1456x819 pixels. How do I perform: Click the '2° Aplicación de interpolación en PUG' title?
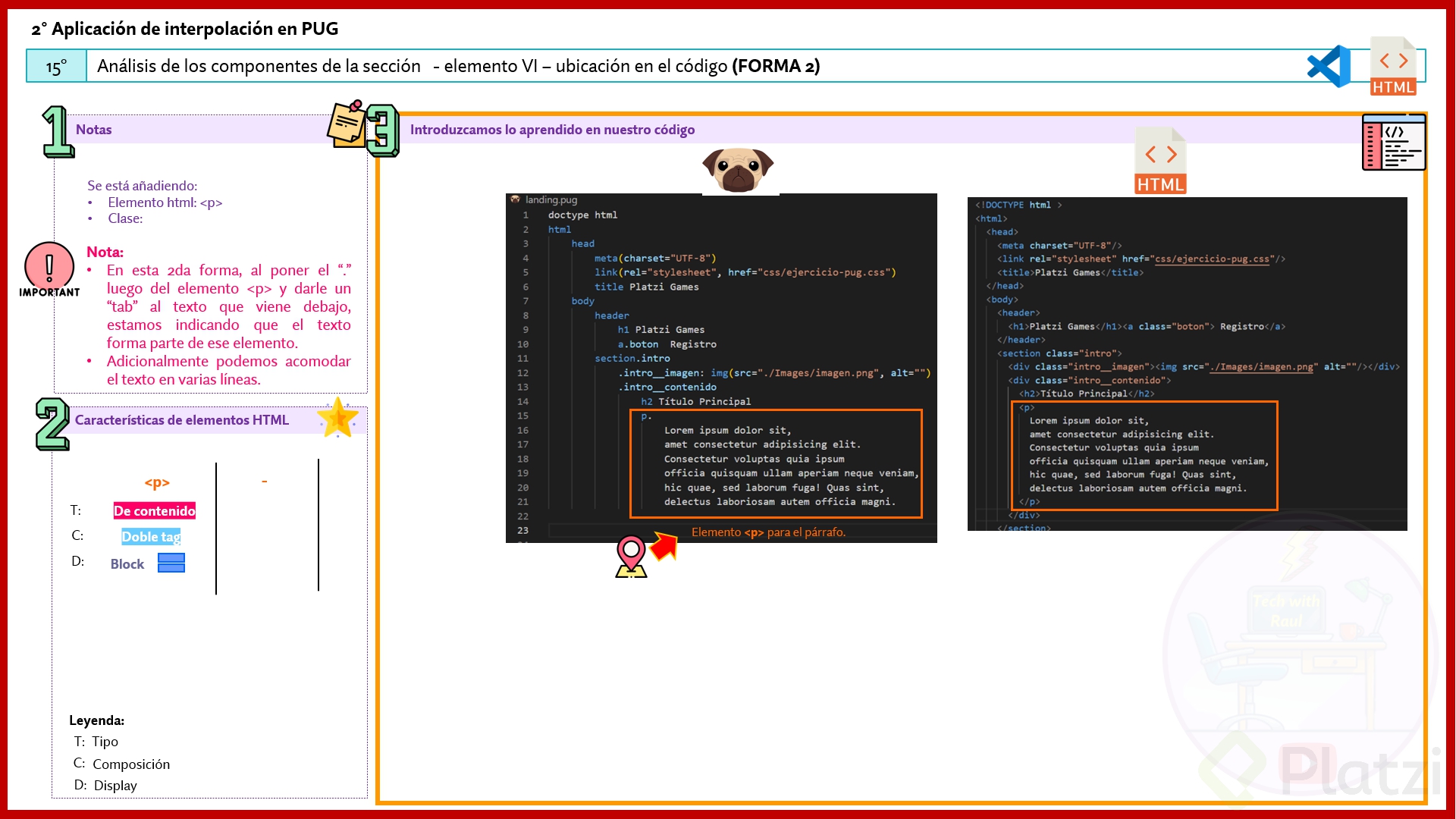pos(185,29)
